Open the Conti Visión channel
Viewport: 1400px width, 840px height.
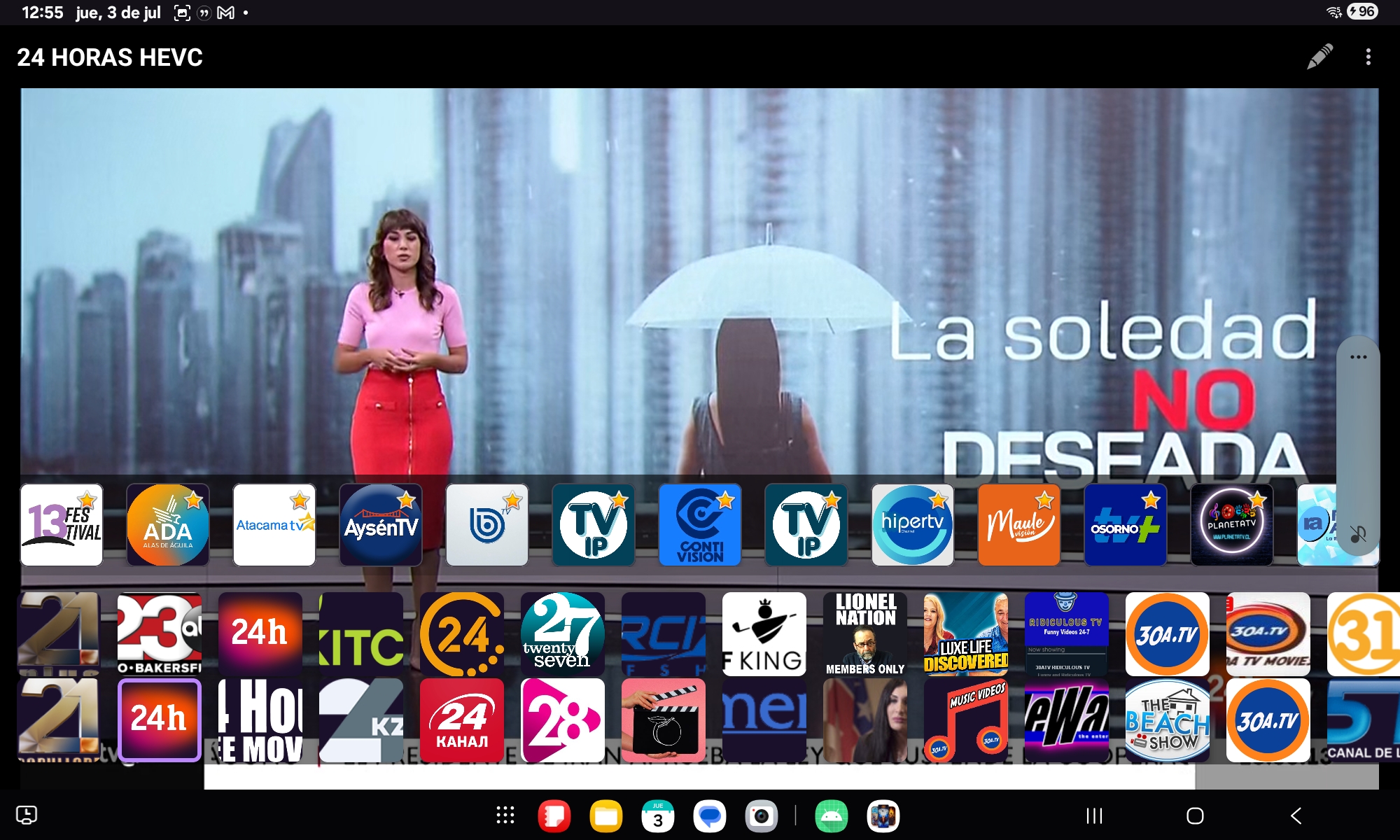click(700, 525)
